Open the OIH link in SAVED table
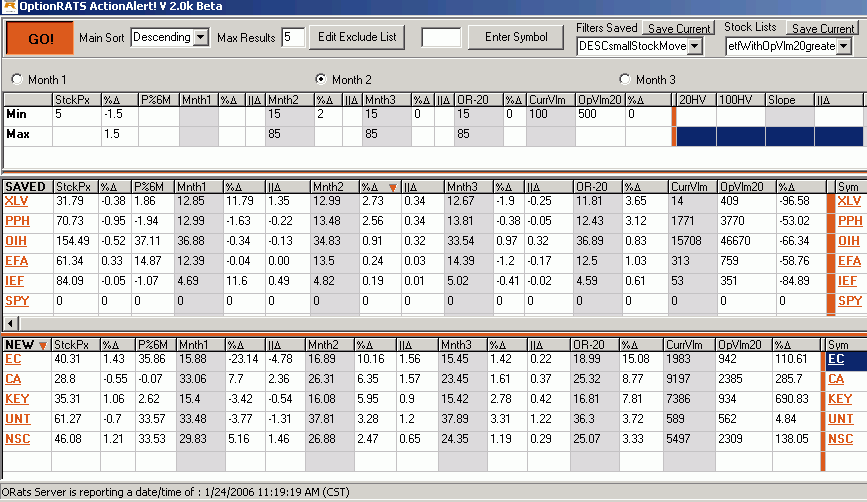 (15, 241)
